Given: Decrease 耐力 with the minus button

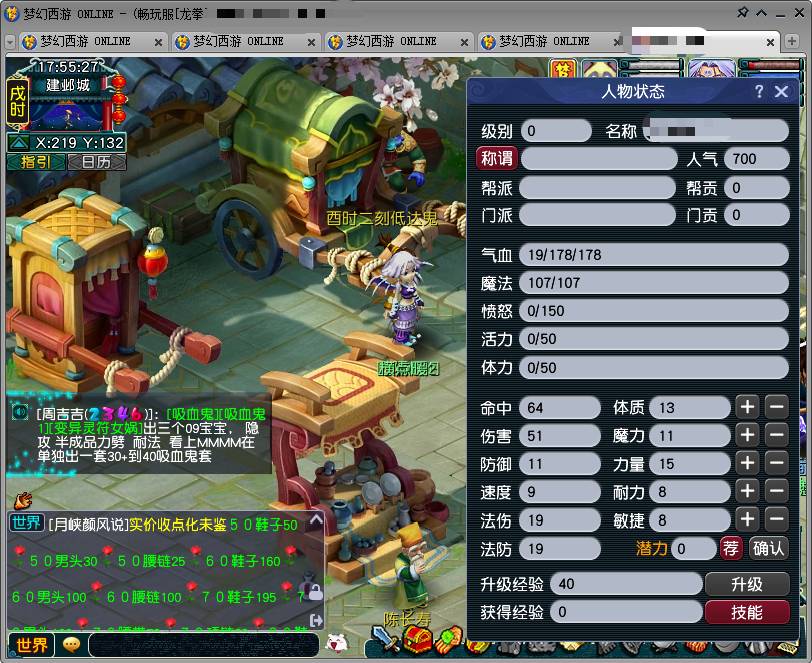Looking at the screenshot, I should click(777, 491).
